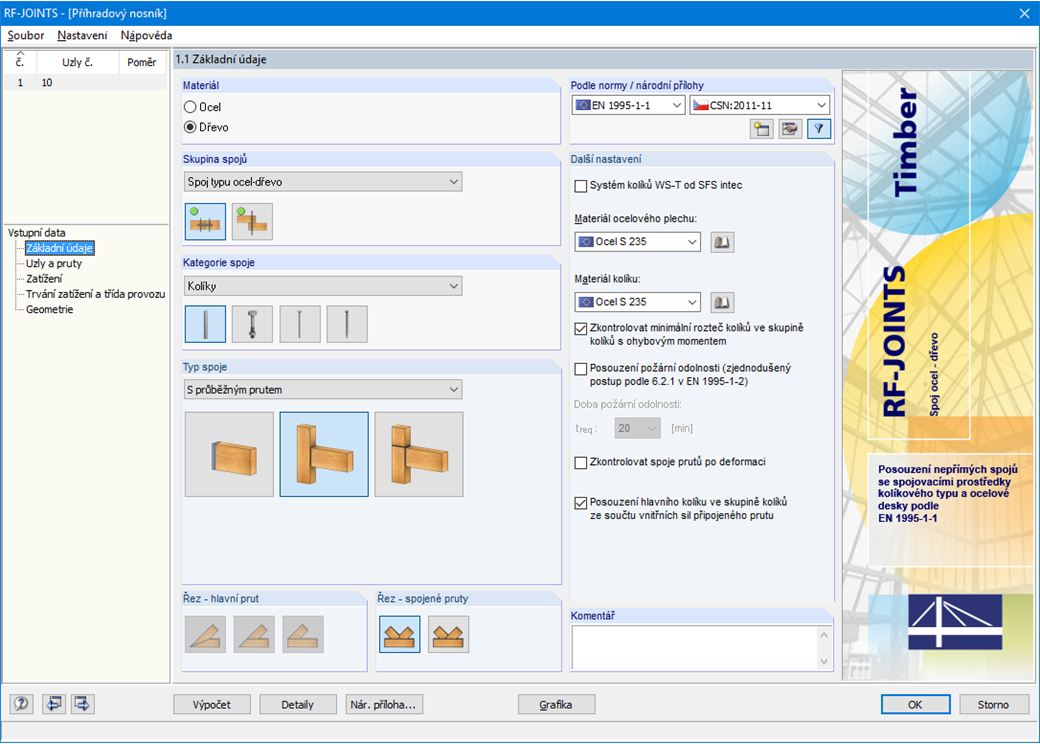The height and width of the screenshot is (744, 1040).
Task: Open the CSN:2011-11 national annex dropdown
Action: click(760, 105)
